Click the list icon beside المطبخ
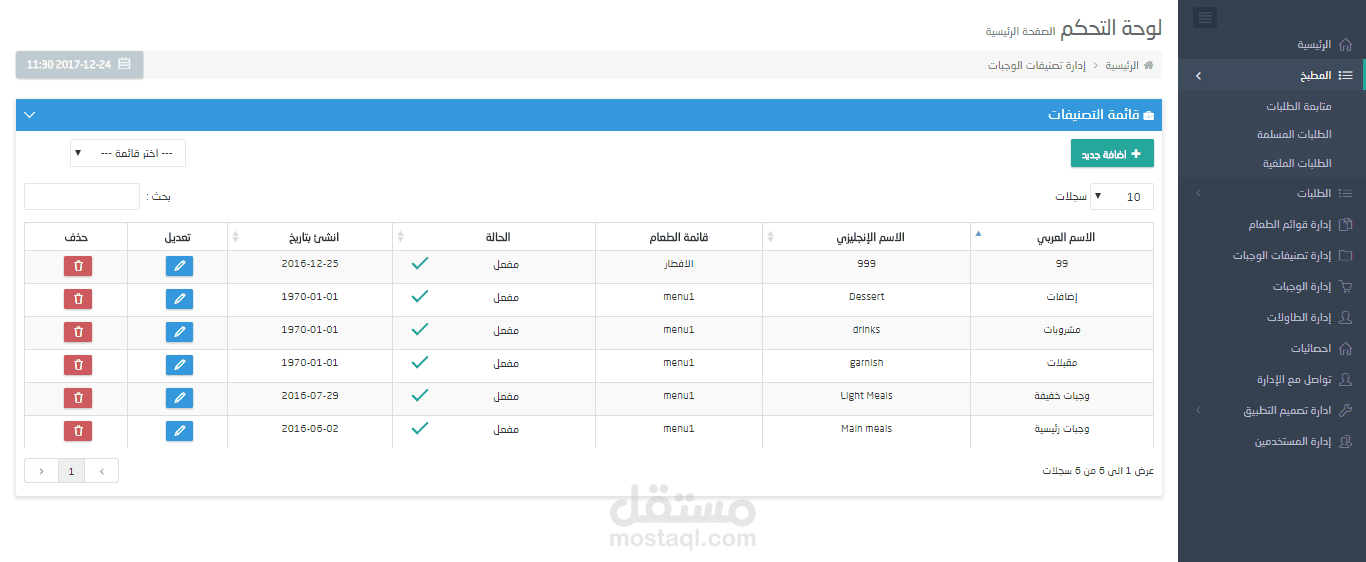This screenshot has height=562, width=1366. click(x=1345, y=75)
